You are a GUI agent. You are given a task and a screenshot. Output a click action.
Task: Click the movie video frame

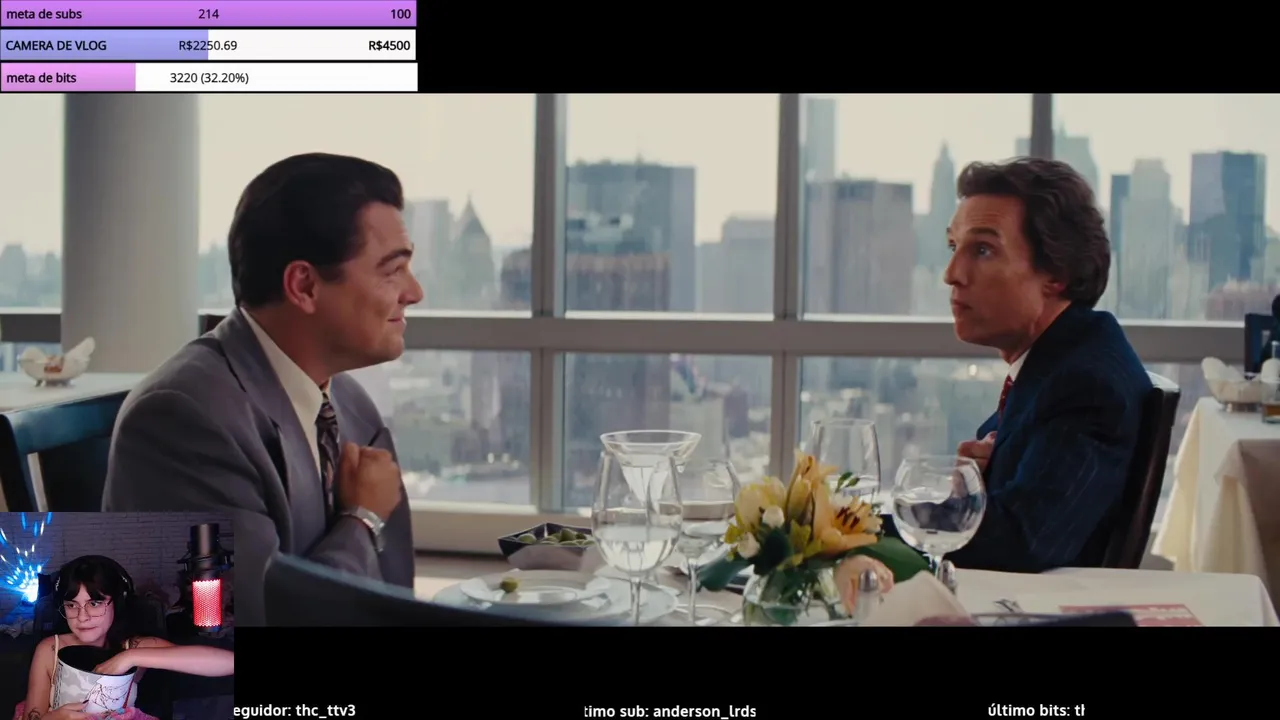pos(640,360)
